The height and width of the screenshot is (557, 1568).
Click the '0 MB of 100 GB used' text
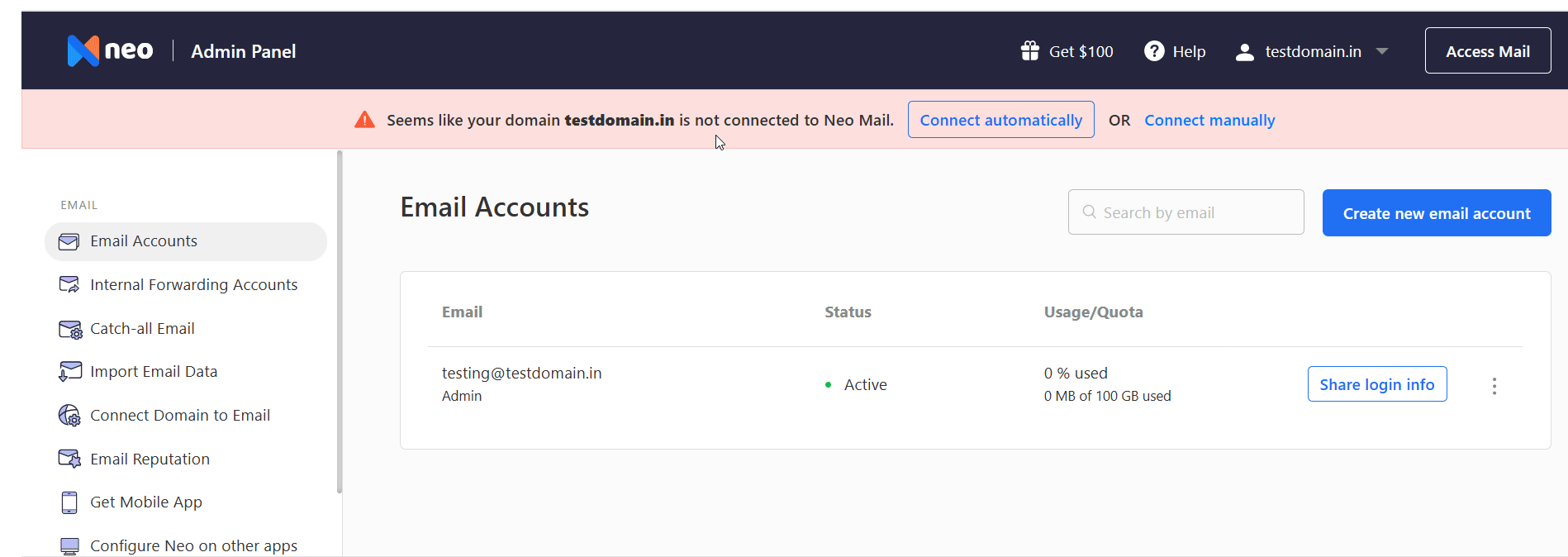click(x=1108, y=396)
